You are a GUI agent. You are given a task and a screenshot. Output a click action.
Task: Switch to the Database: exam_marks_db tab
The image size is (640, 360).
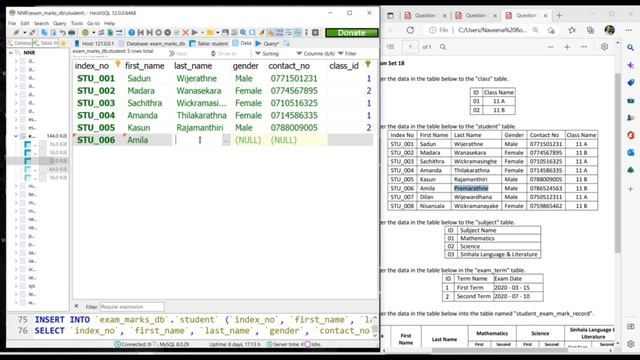(x=152, y=43)
